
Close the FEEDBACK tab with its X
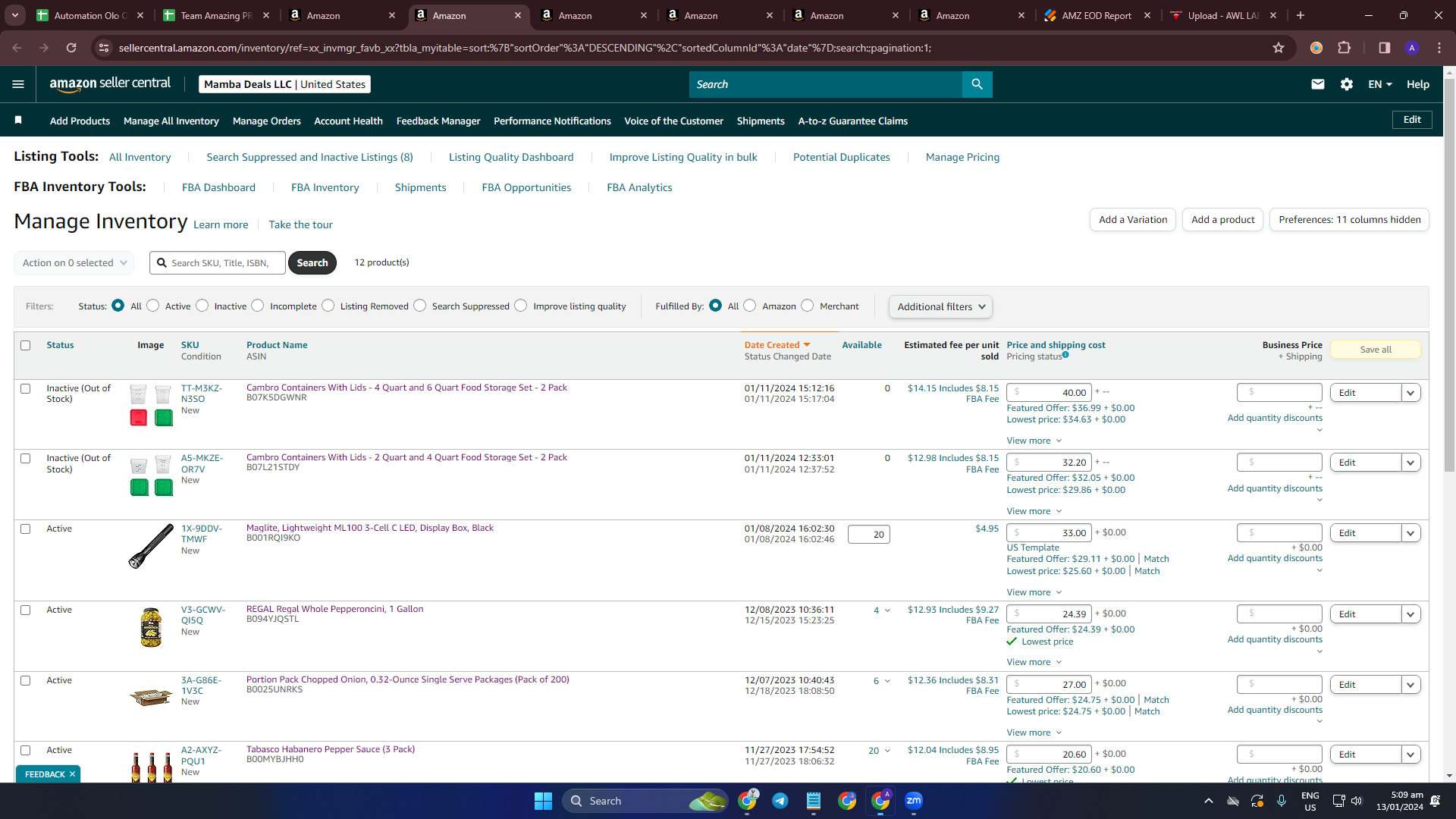point(72,774)
